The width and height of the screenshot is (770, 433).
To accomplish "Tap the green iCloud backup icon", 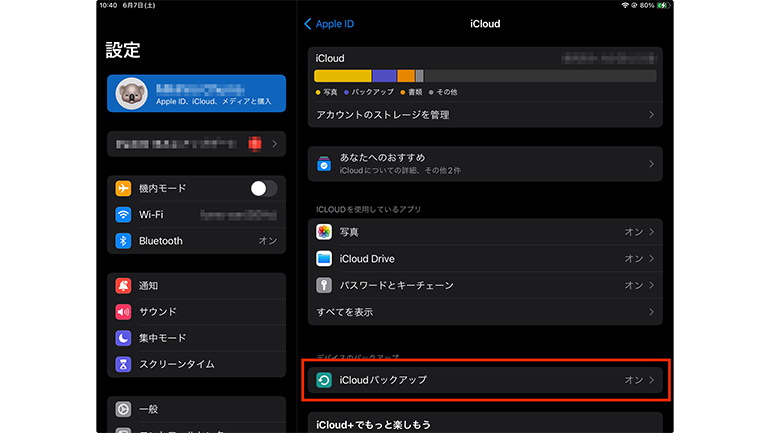I will point(324,380).
